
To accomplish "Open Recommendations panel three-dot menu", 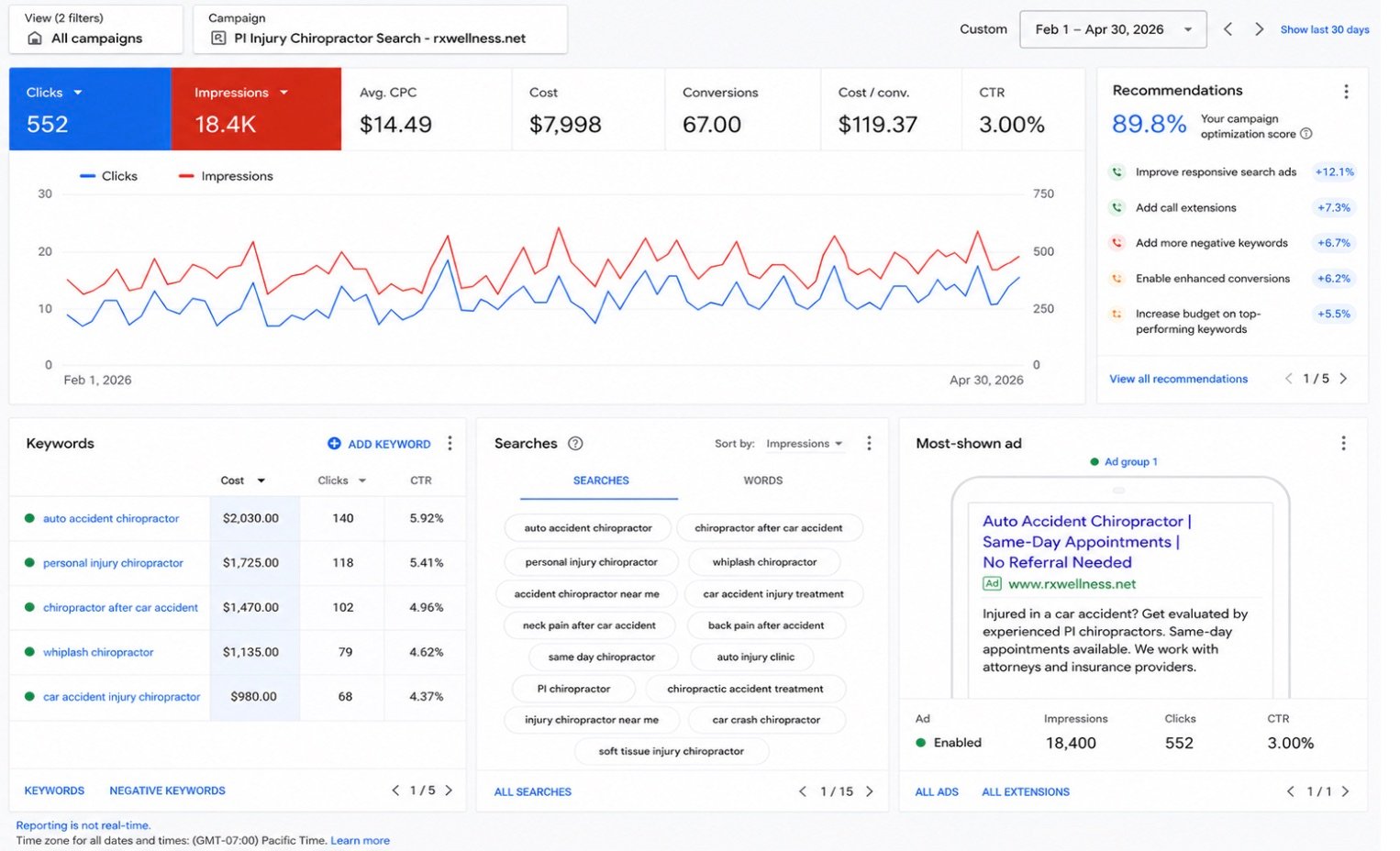I will 1346,92.
